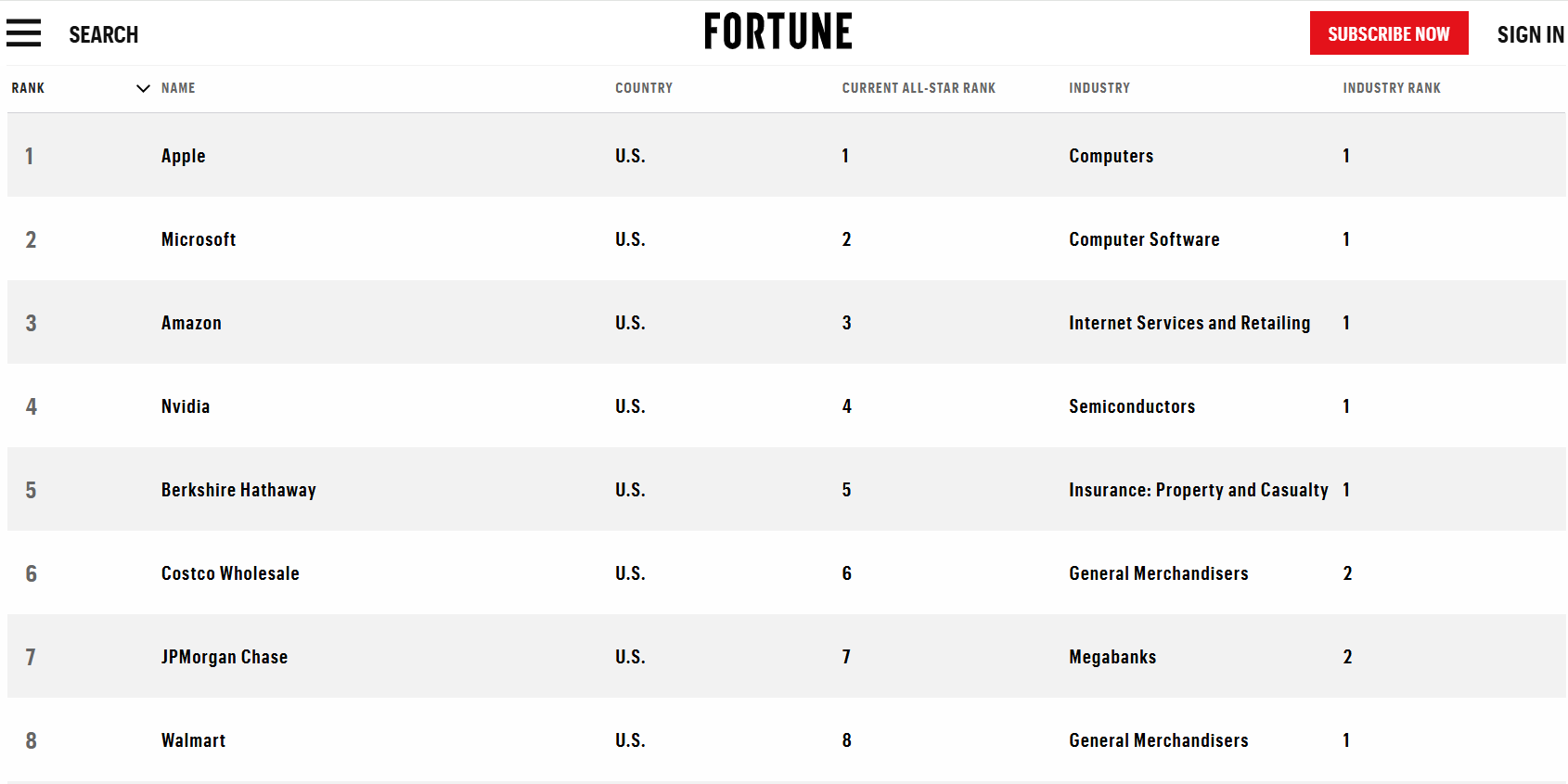This screenshot has width=1568, height=784.
Task: Sort by Current All-Star Rank header
Action: (x=919, y=88)
